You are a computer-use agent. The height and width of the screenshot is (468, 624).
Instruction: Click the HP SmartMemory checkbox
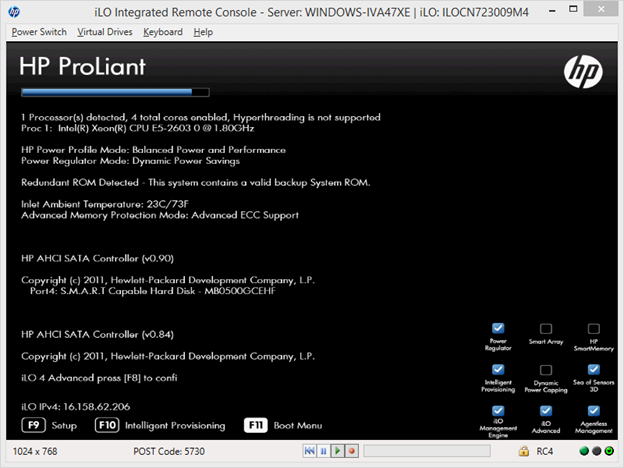point(594,329)
